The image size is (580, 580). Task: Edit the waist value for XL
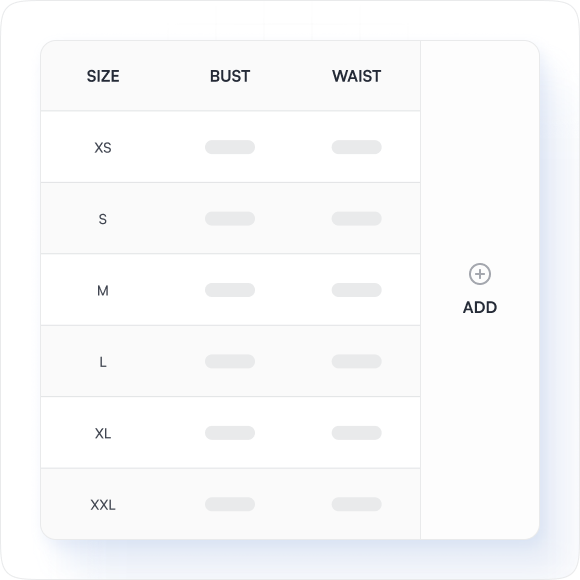click(x=357, y=432)
